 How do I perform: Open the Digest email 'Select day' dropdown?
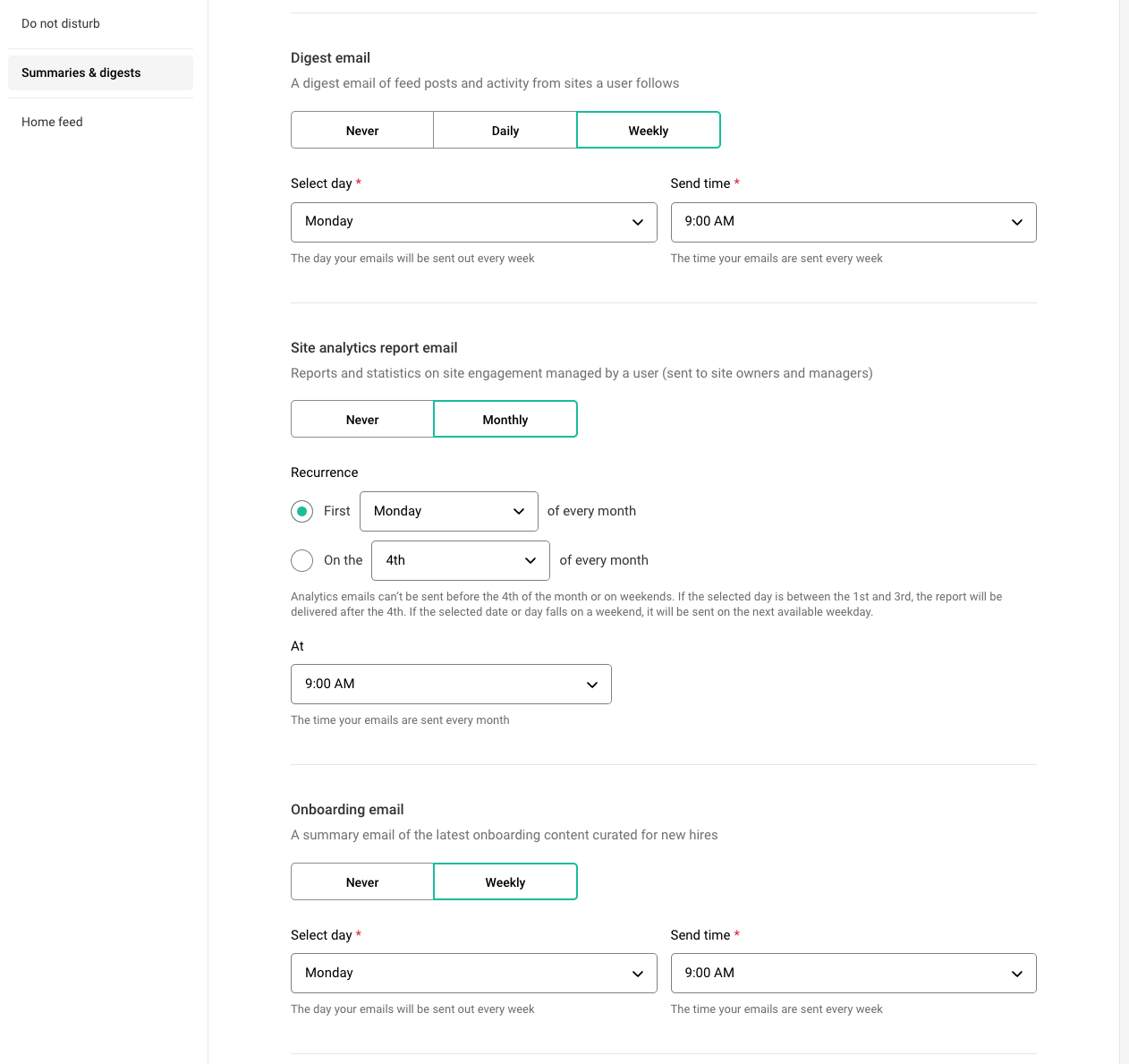(473, 222)
